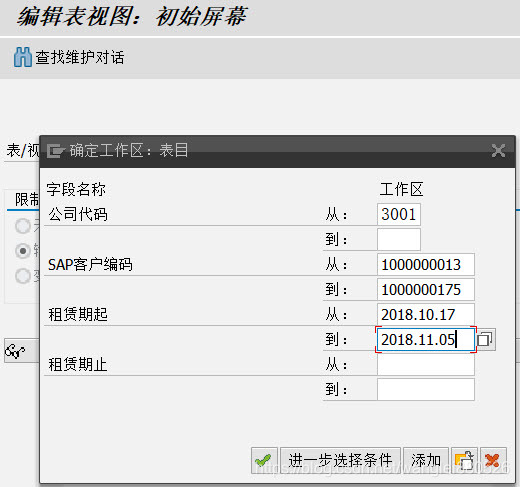Image resolution: width=520 pixels, height=487 pixels.
Task: Click the glasses display icon behind dialog
Action: (15, 351)
